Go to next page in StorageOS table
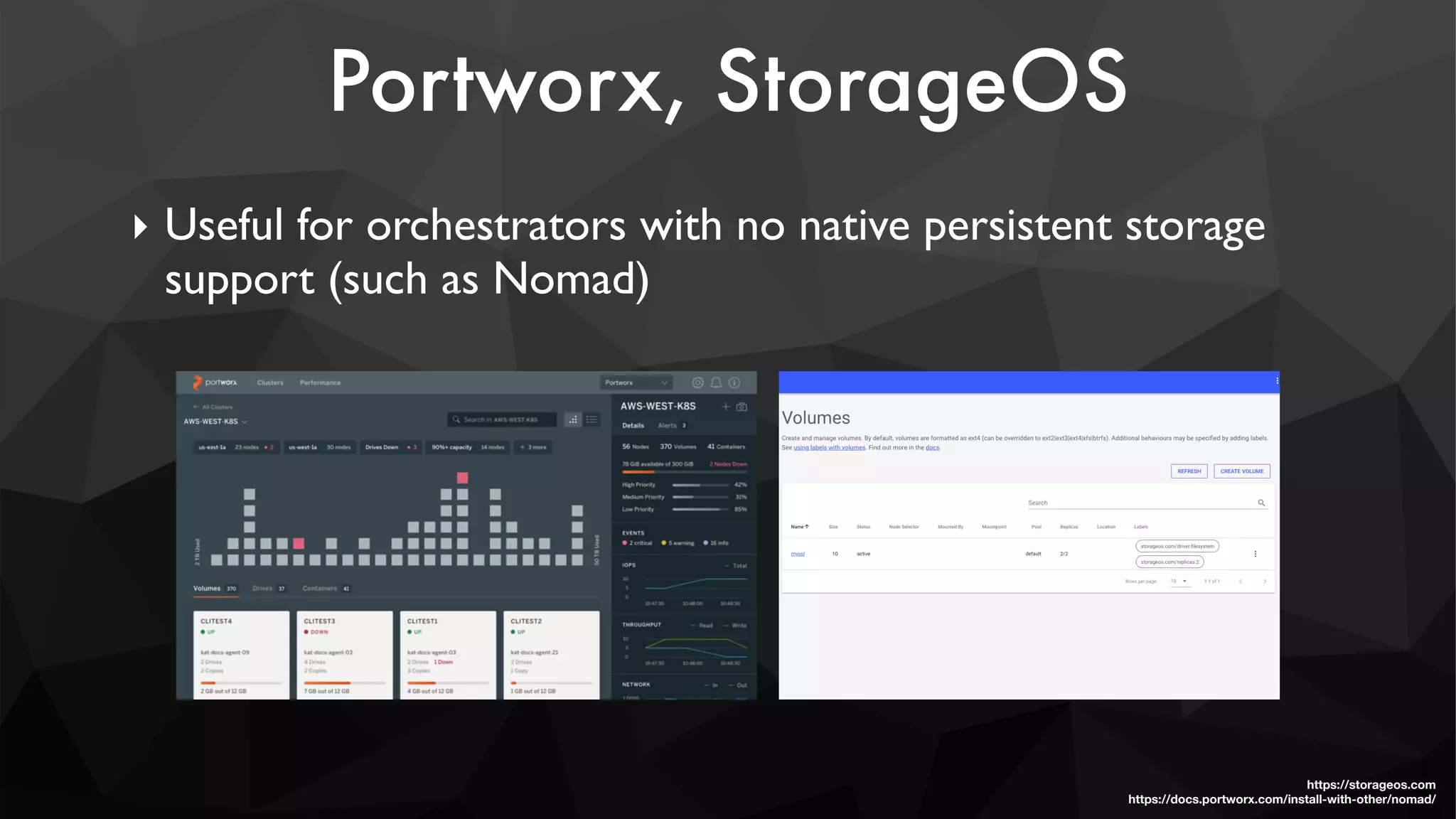The image size is (1456, 819). tap(1265, 582)
